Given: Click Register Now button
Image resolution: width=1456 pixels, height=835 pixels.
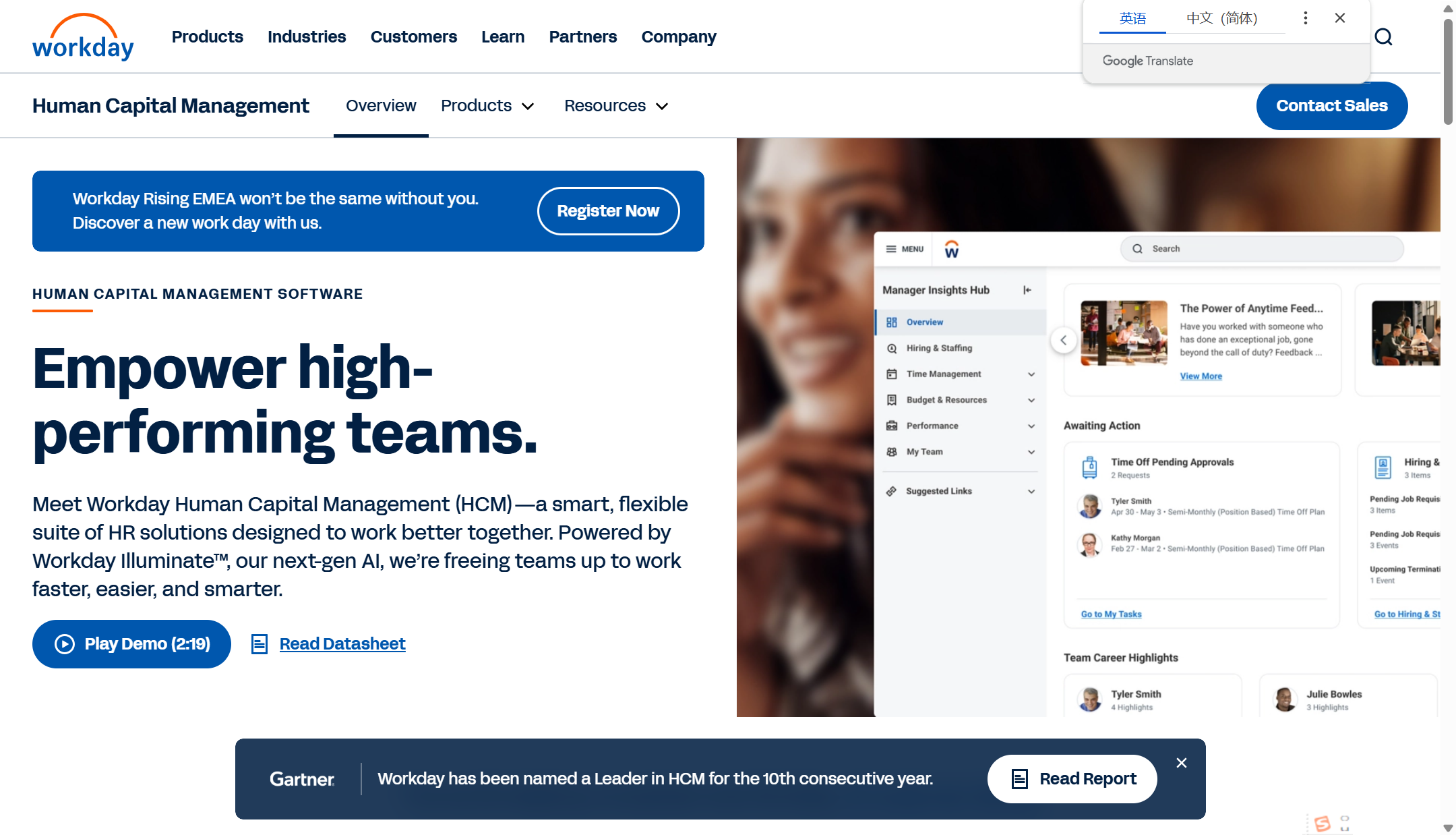Looking at the screenshot, I should click(607, 211).
